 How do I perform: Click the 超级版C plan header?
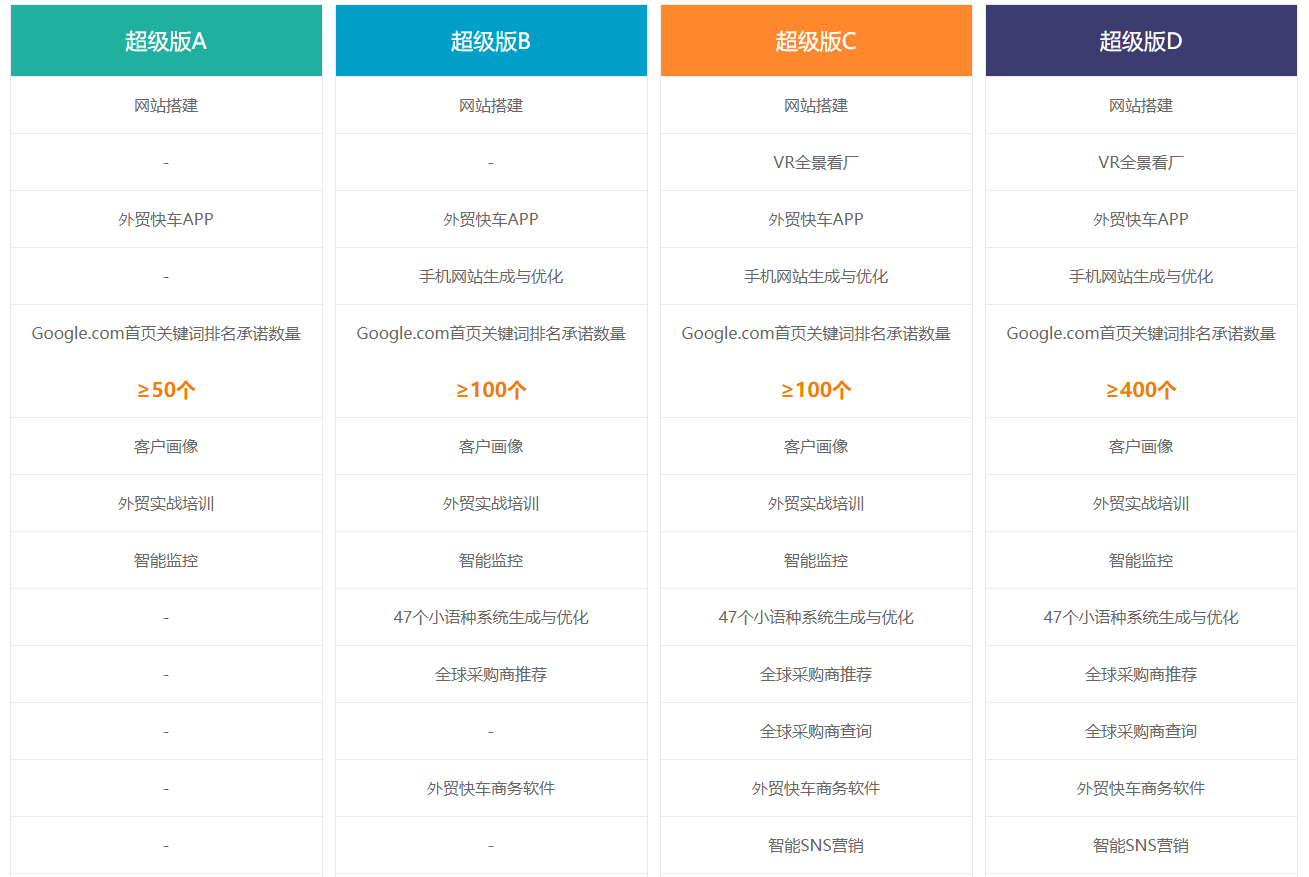816,41
